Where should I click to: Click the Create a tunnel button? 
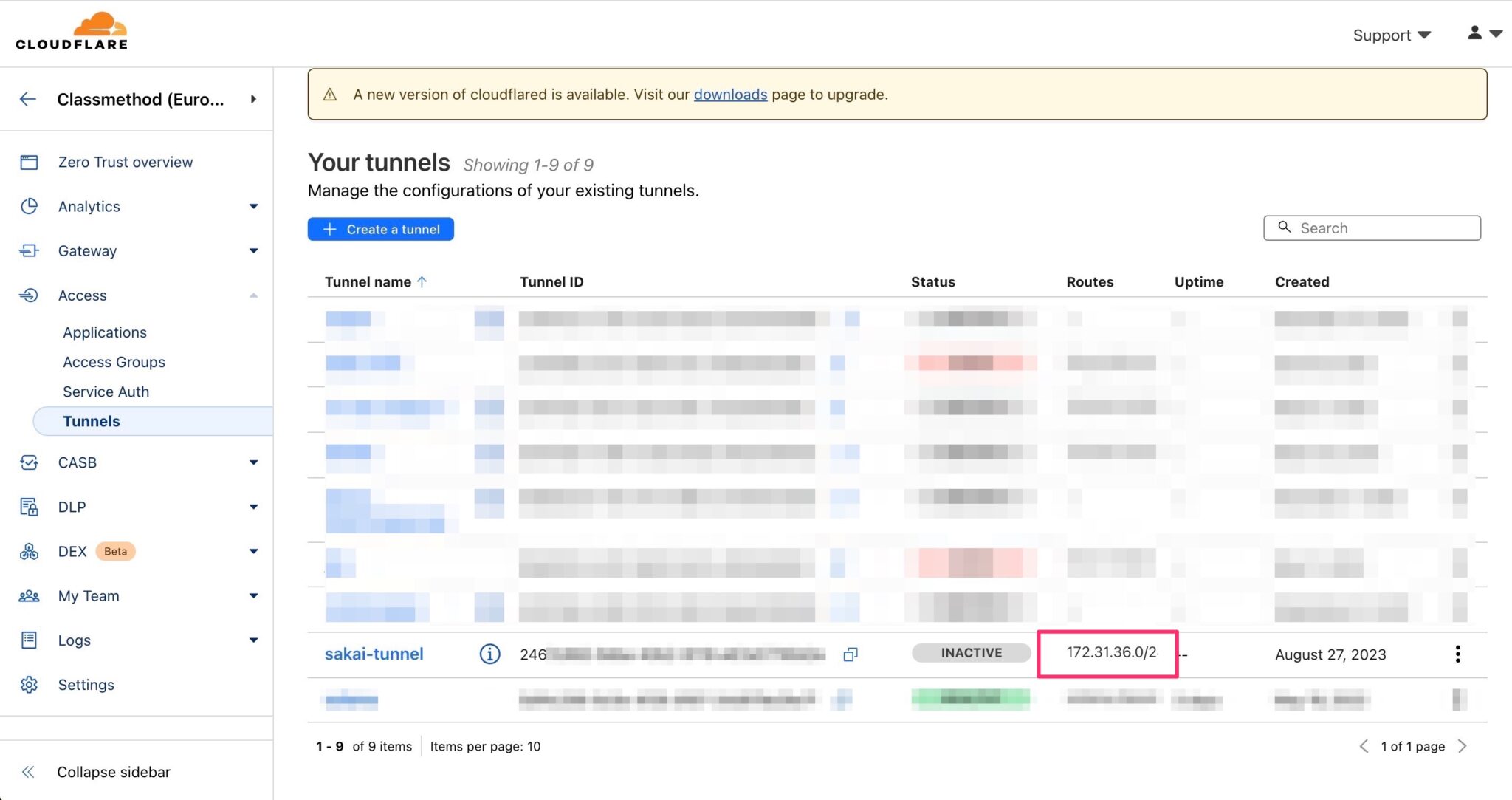380,229
